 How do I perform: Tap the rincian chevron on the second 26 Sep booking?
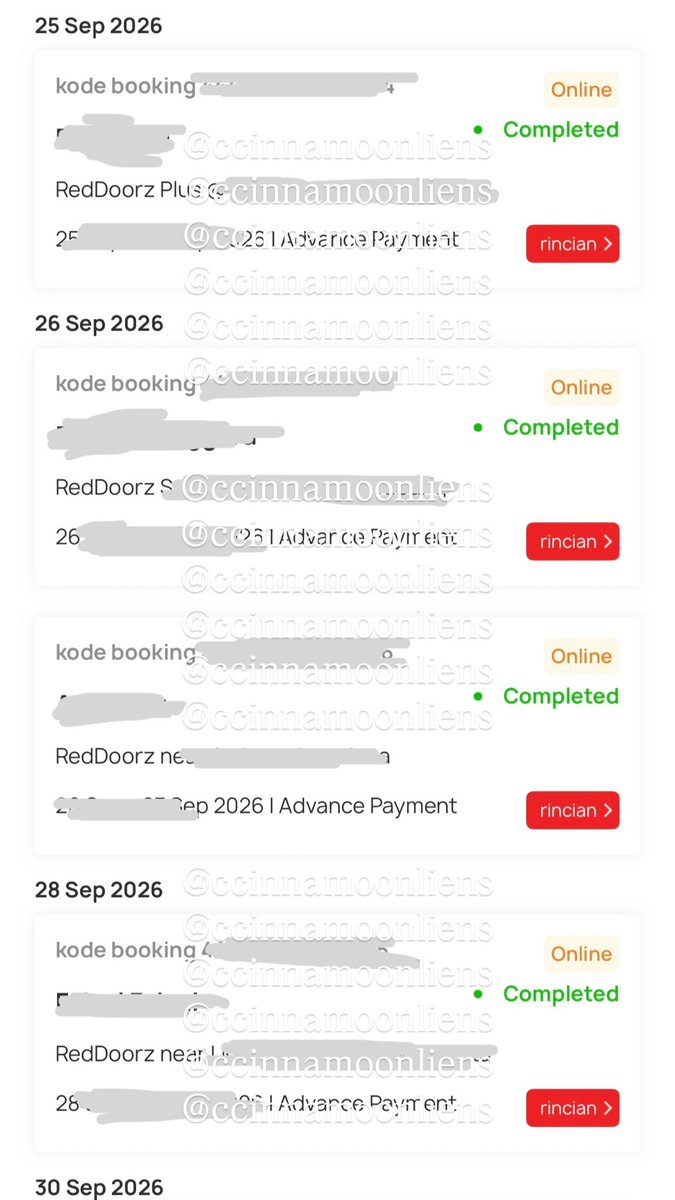608,811
